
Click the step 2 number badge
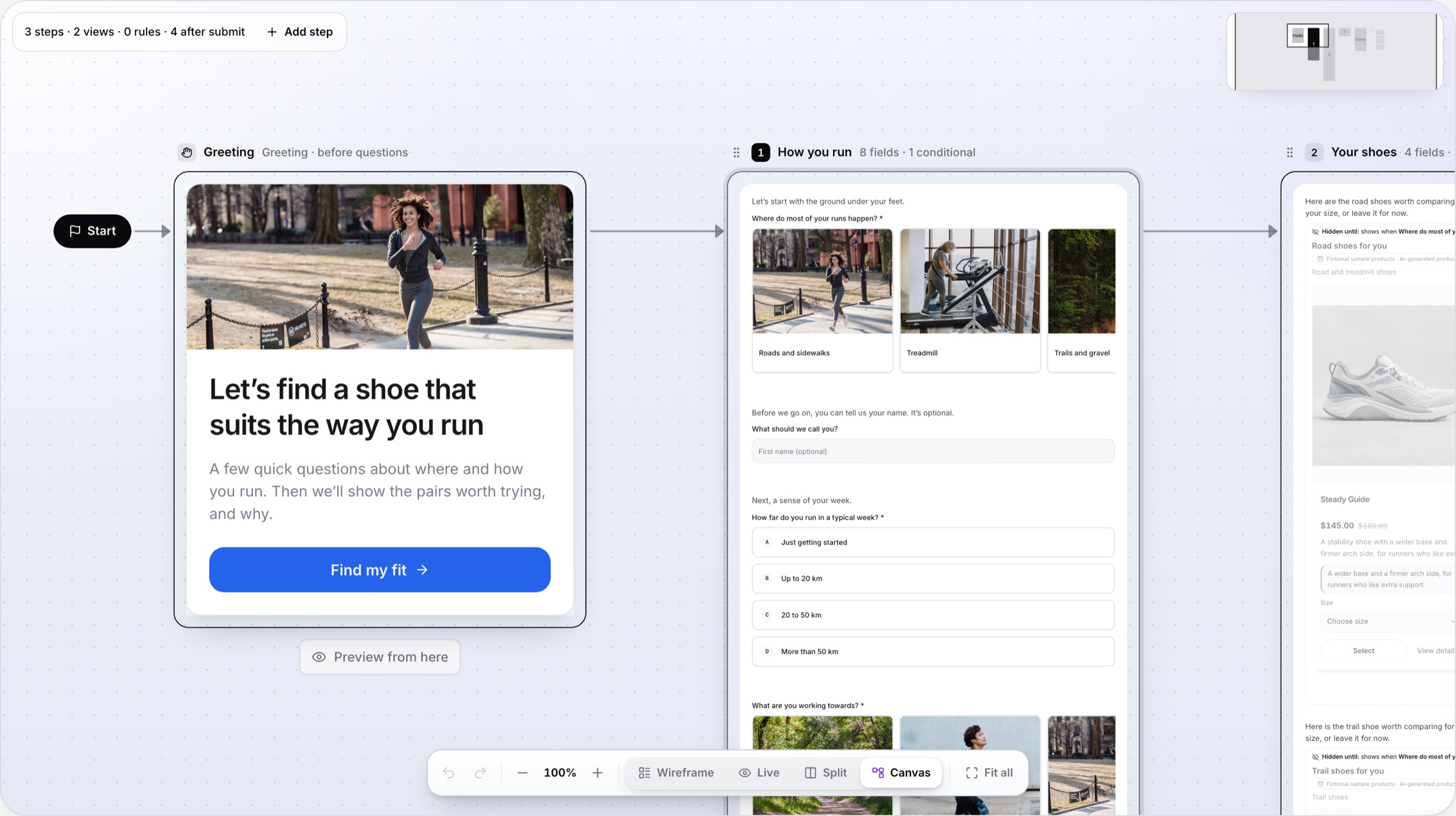pos(1314,152)
